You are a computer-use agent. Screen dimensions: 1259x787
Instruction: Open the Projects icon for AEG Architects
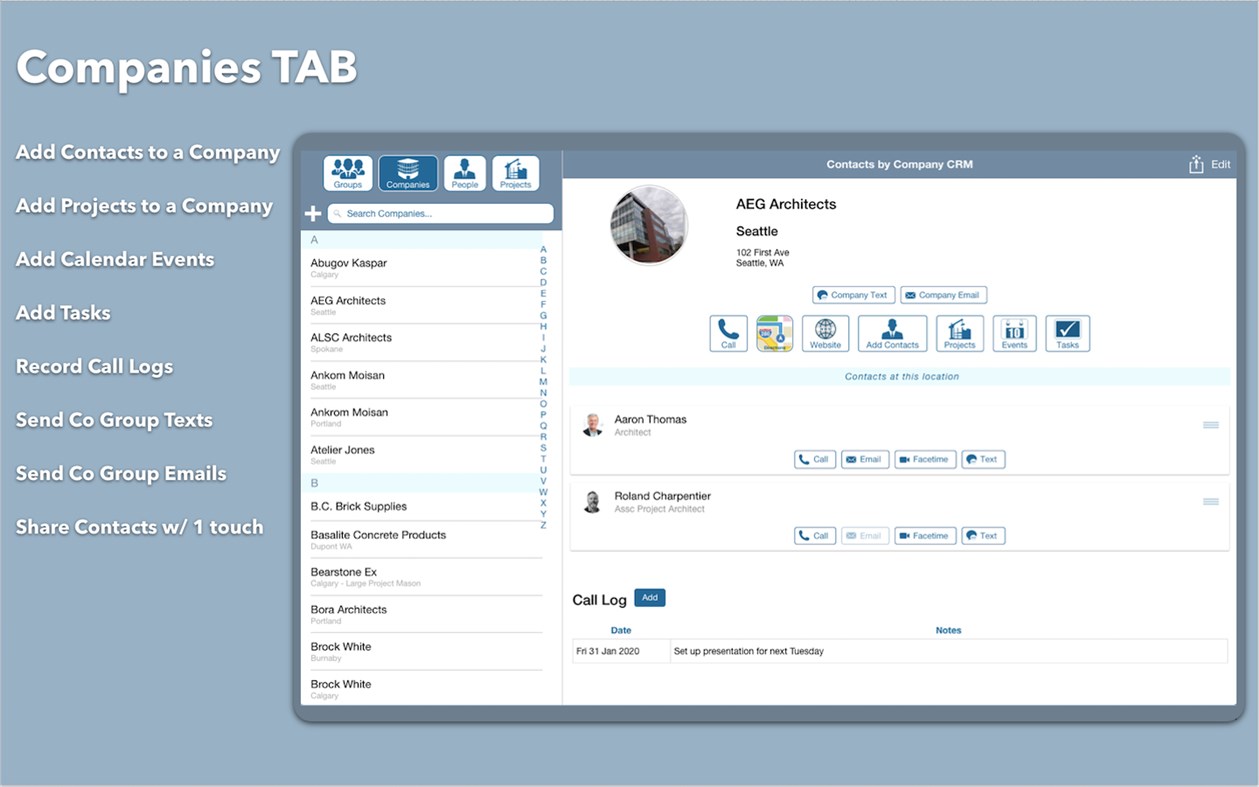[959, 333]
